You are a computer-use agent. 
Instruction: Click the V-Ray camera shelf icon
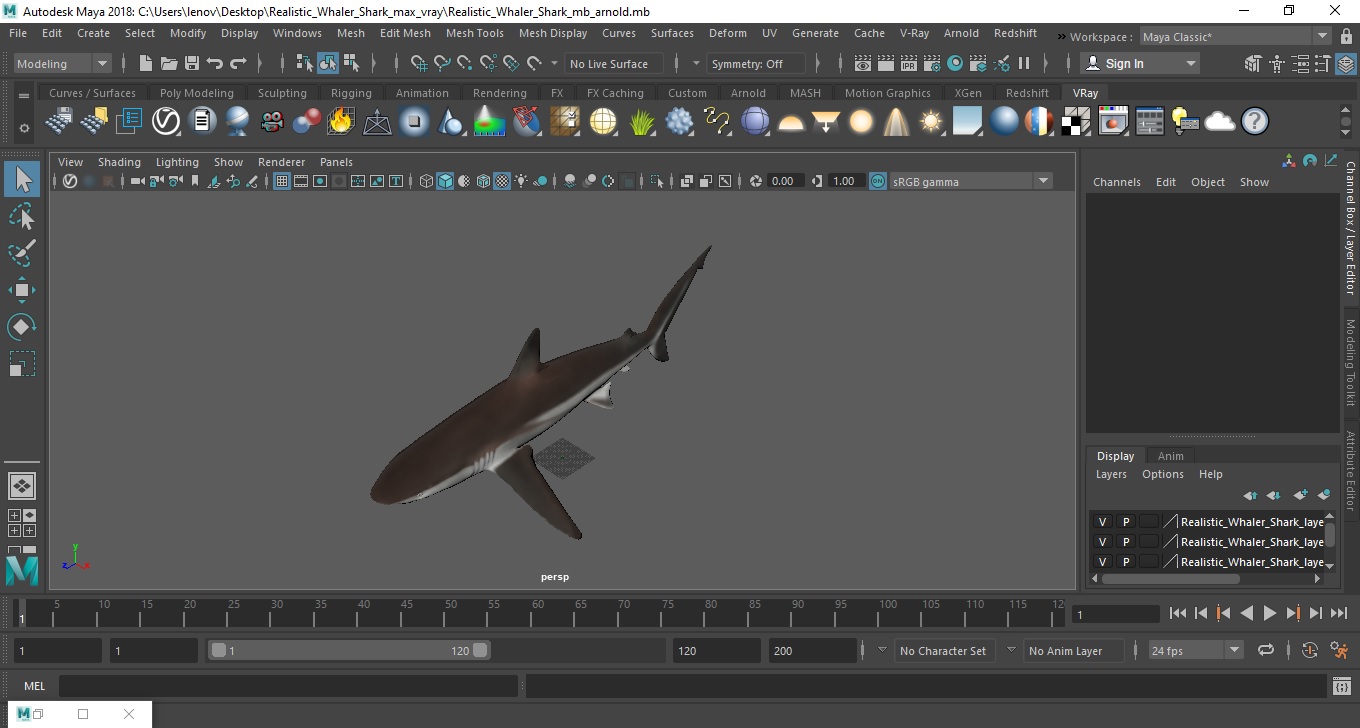click(x=271, y=122)
